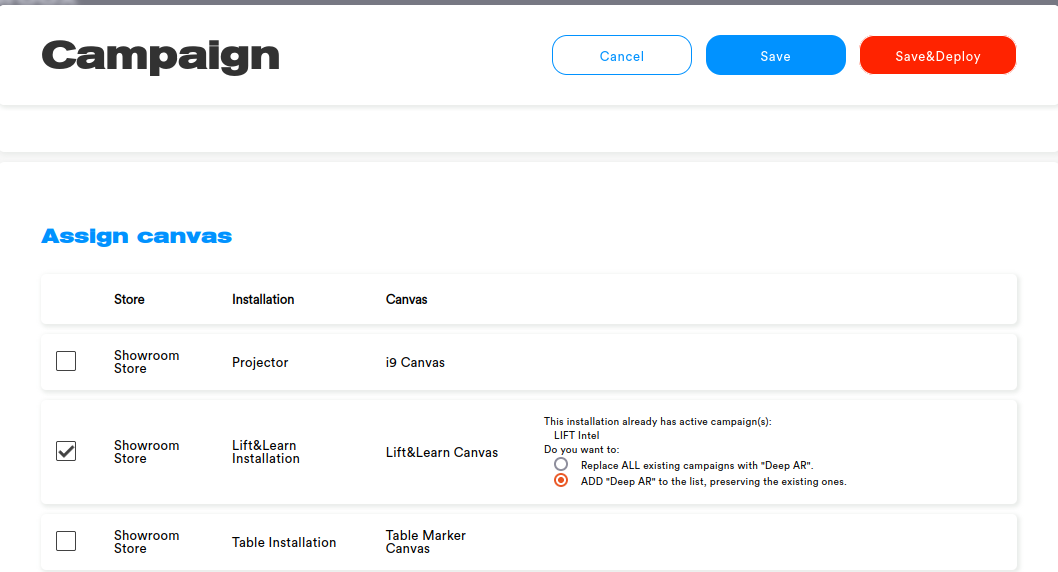1058x572 pixels.
Task: Click the red Save&Deploy button
Action: pyautogui.click(x=937, y=55)
